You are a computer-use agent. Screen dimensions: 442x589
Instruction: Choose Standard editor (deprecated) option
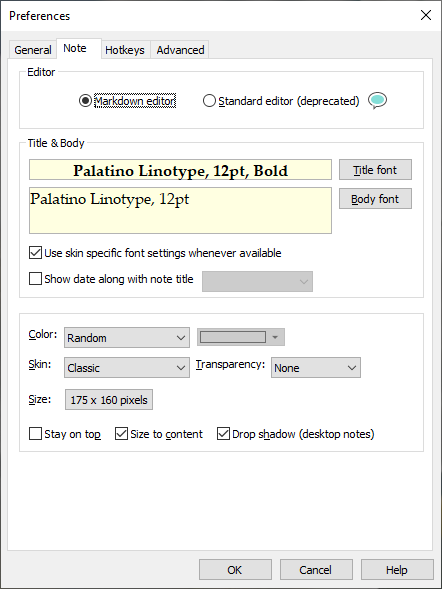tap(209, 101)
